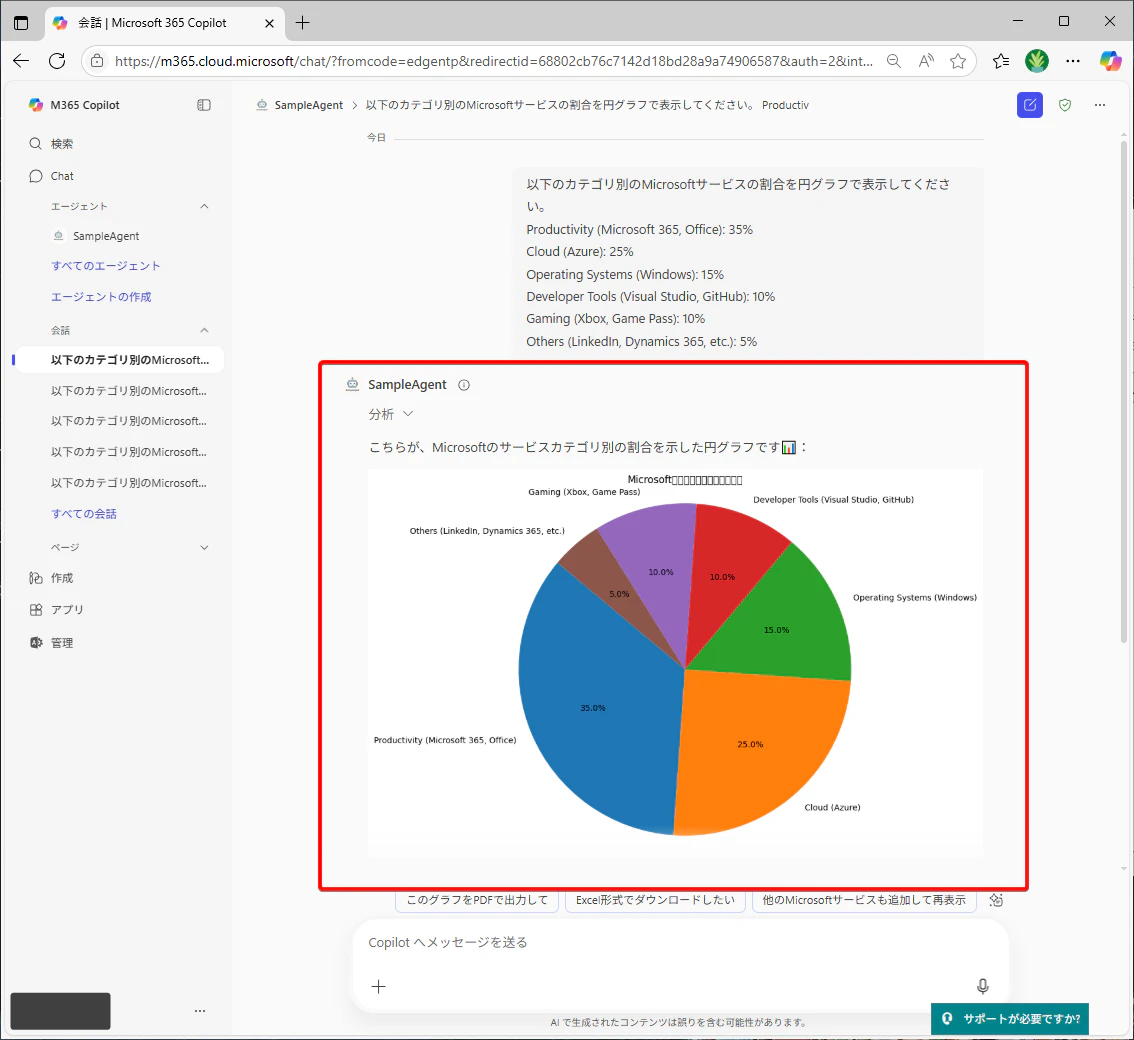
Task: Click the M365 Copilot logo
Action: click(36, 105)
